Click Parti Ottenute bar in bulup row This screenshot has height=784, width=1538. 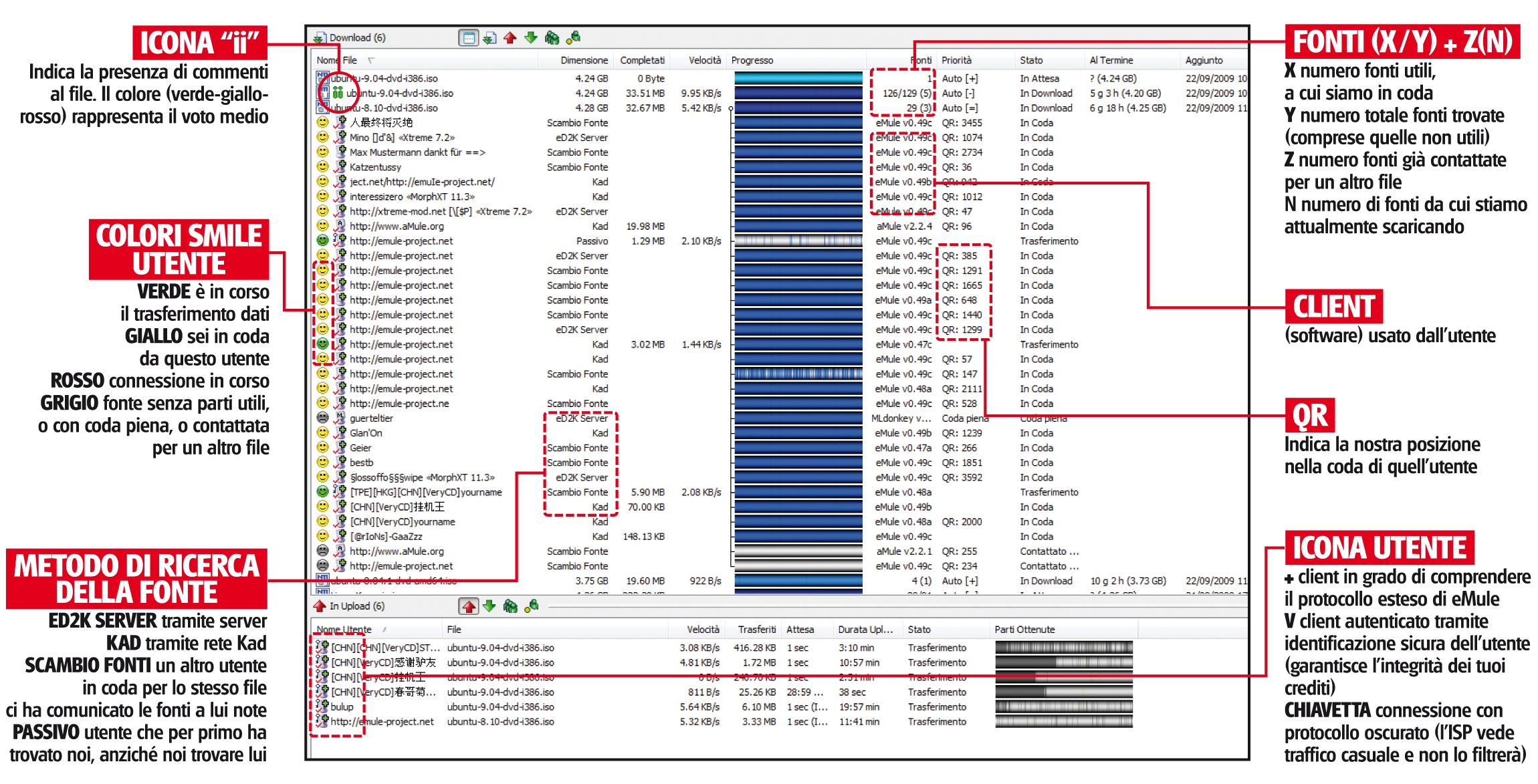pos(1063,706)
